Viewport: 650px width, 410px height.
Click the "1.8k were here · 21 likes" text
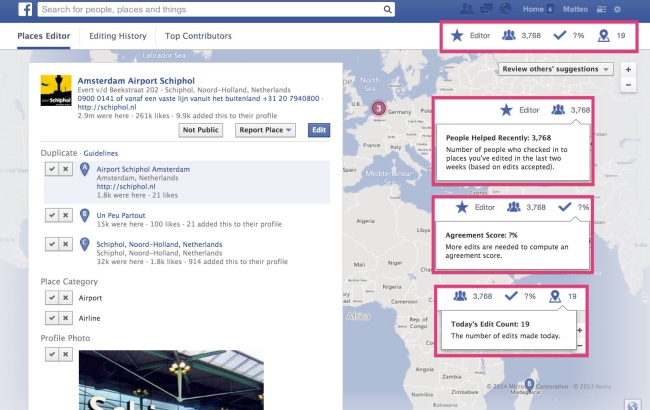(x=137, y=195)
